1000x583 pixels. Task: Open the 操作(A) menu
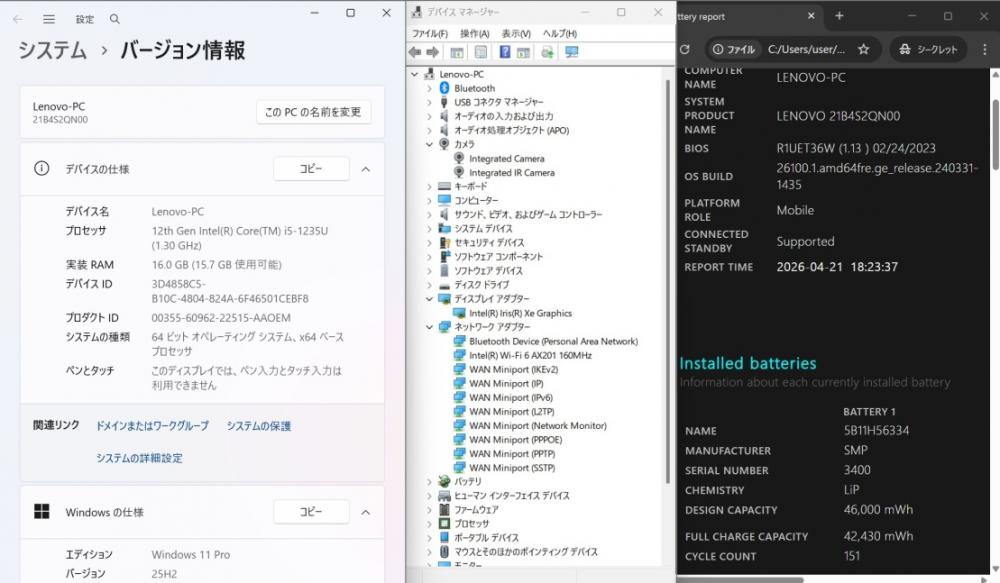[x=474, y=33]
